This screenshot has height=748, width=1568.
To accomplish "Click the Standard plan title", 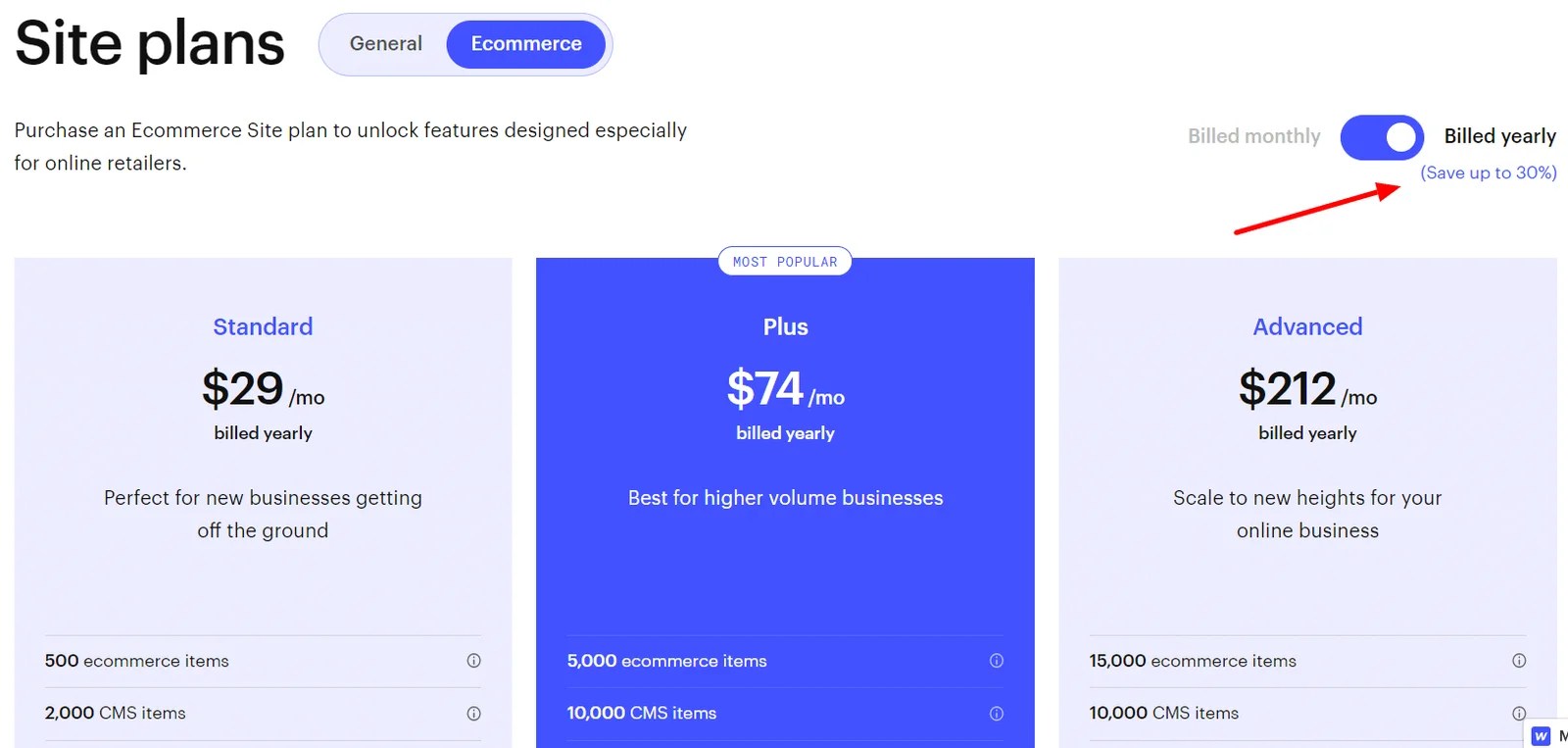I will pos(263,326).
